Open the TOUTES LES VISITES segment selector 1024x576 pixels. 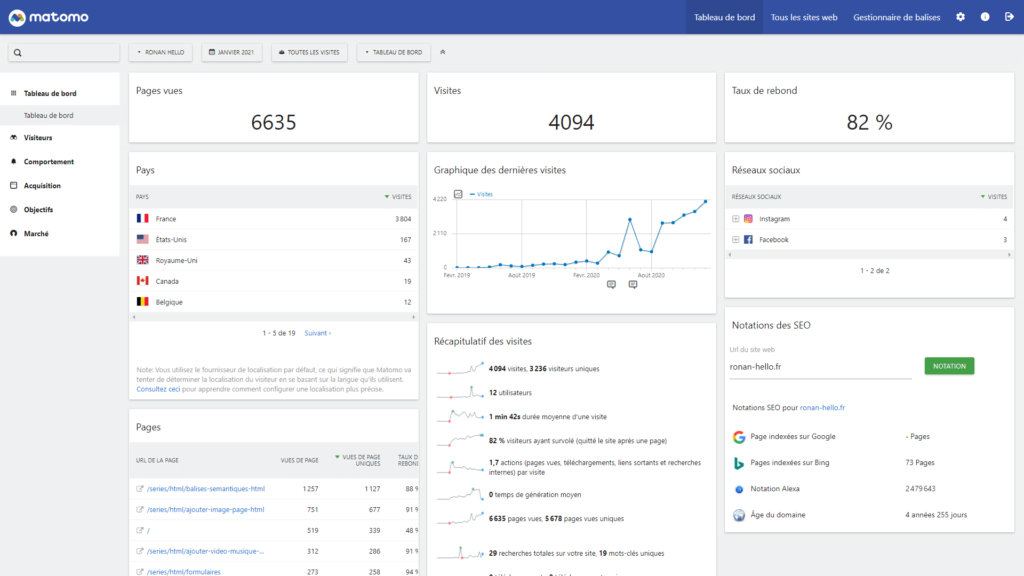[309, 51]
